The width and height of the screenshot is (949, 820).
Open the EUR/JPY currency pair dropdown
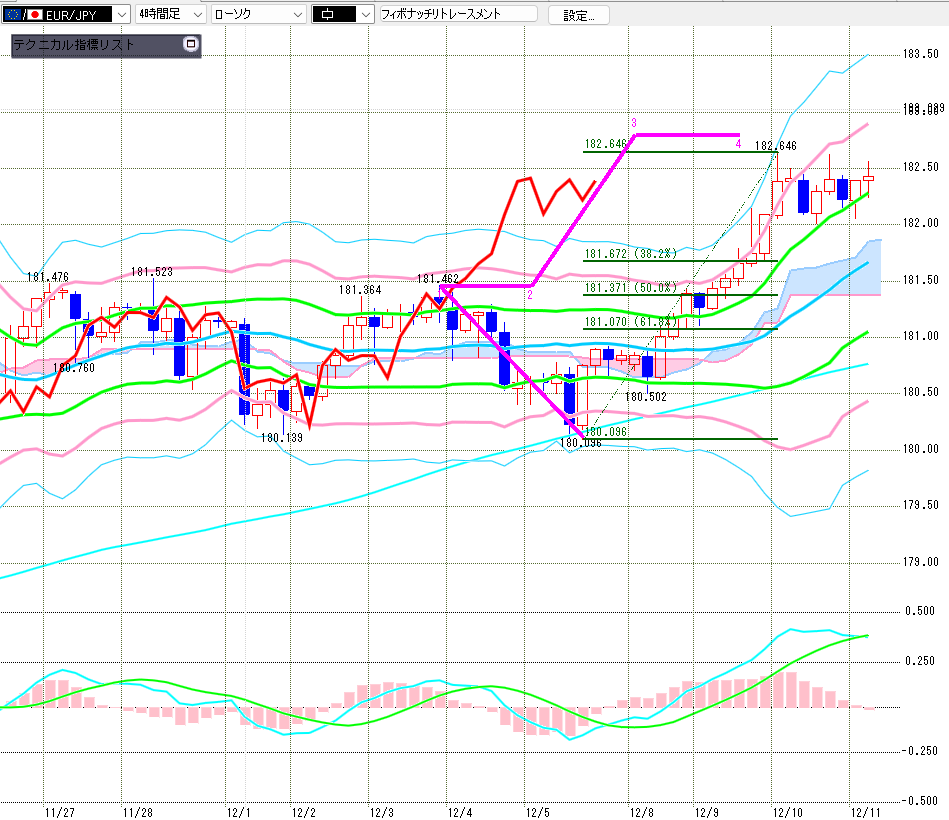click(121, 14)
